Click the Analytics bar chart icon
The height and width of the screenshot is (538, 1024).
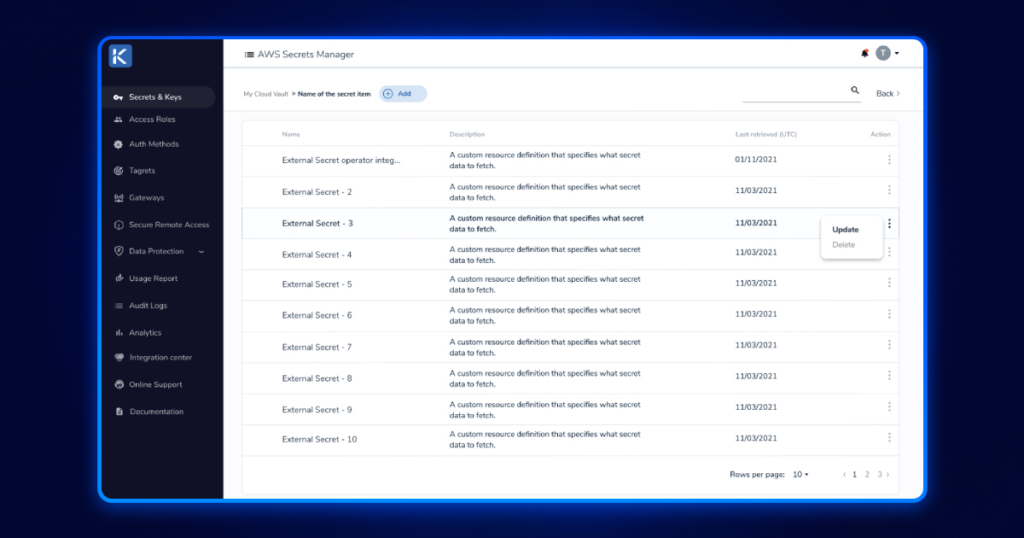[x=118, y=332]
